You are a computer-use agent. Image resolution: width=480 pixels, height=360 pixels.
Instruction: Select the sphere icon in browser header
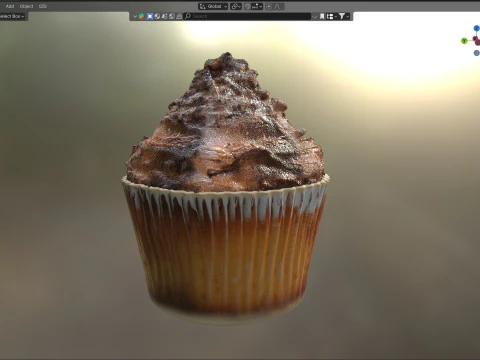point(157,16)
